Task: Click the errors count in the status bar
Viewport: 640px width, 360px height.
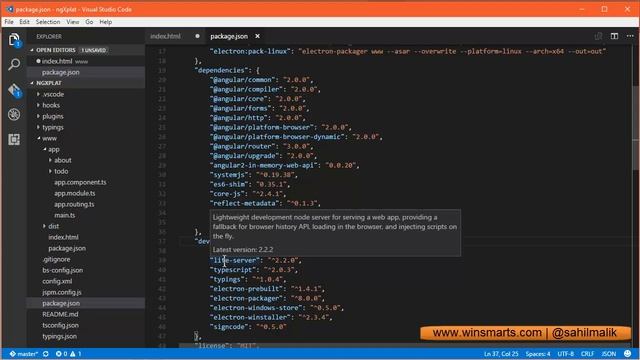Action: tap(61, 354)
